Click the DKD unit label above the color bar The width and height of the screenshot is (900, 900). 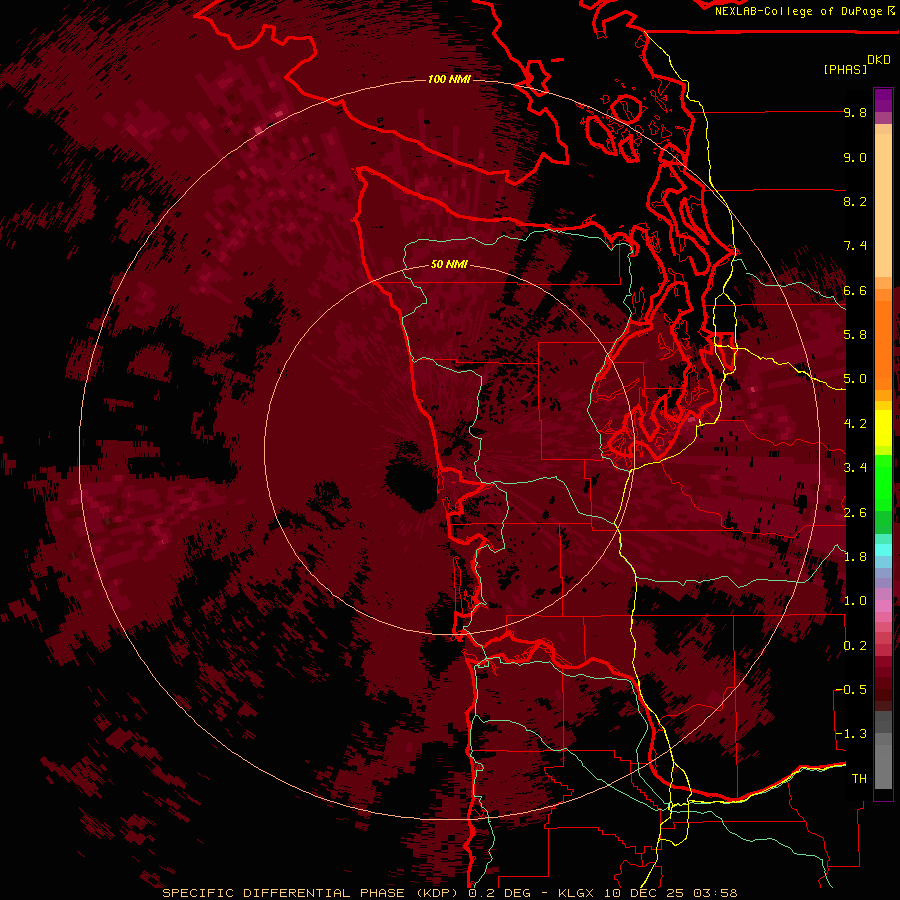point(879,60)
